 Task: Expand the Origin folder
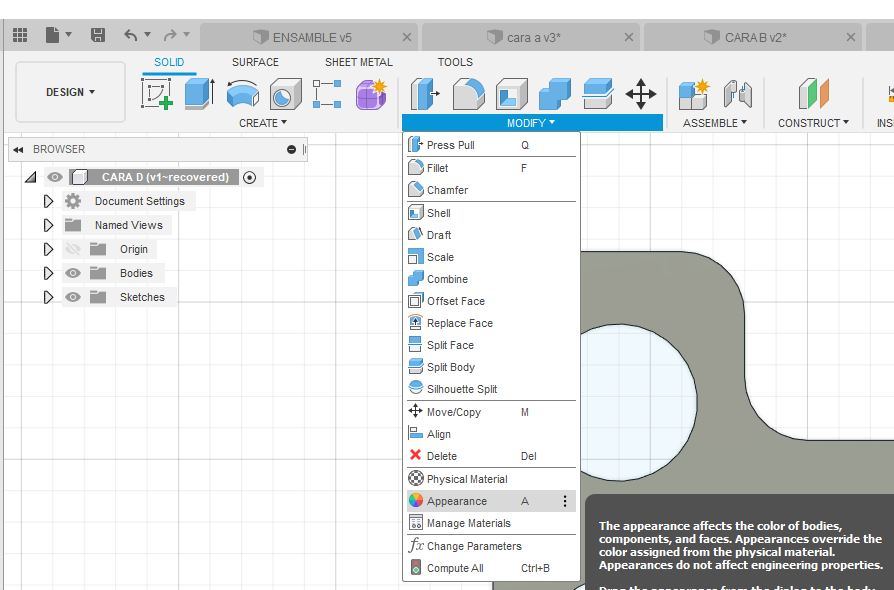click(48, 249)
